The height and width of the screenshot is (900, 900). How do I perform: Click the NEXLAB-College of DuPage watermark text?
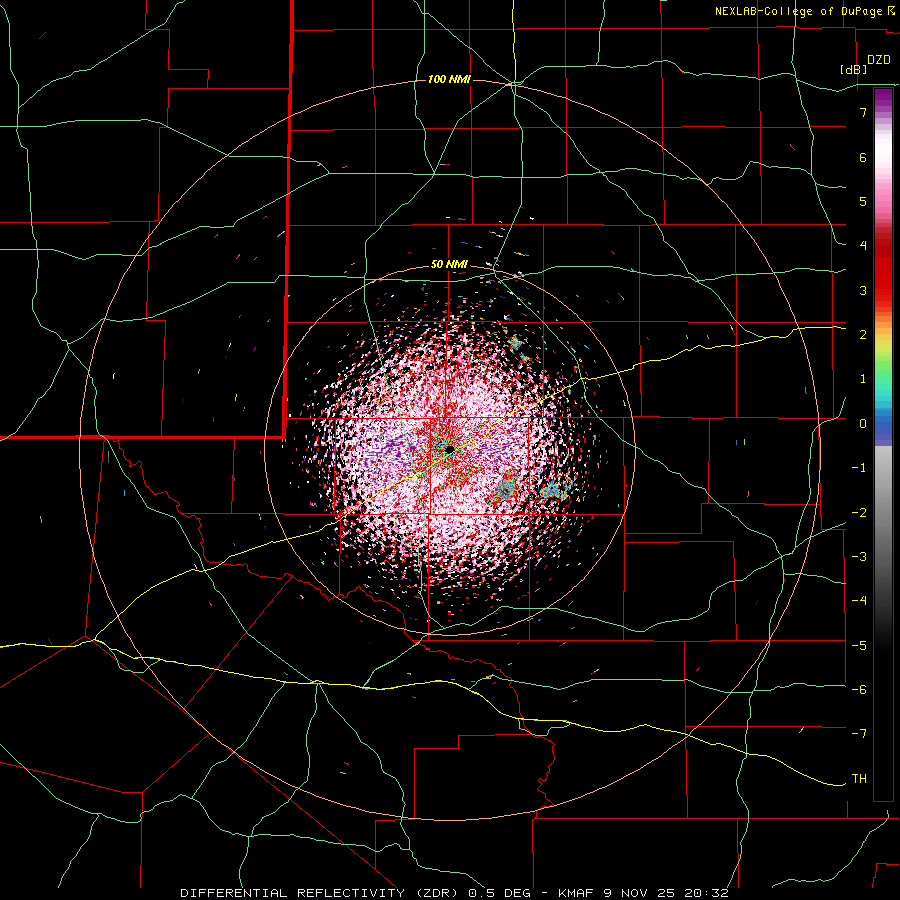pyautogui.click(x=804, y=11)
